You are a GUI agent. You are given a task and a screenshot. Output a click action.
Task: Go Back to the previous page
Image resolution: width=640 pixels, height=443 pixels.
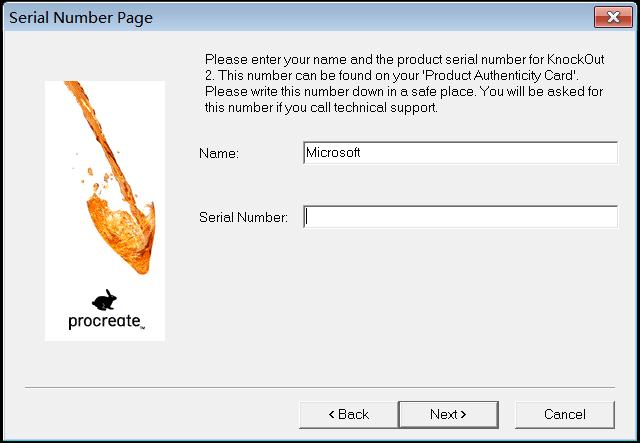[349, 414]
